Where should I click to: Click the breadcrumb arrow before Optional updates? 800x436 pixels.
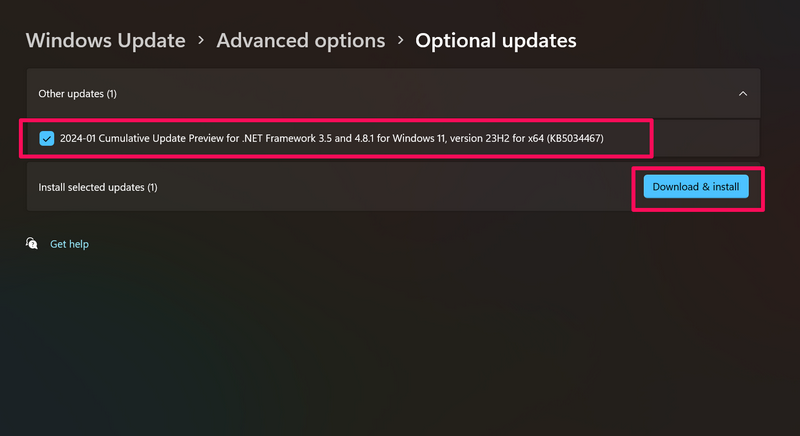click(x=400, y=41)
